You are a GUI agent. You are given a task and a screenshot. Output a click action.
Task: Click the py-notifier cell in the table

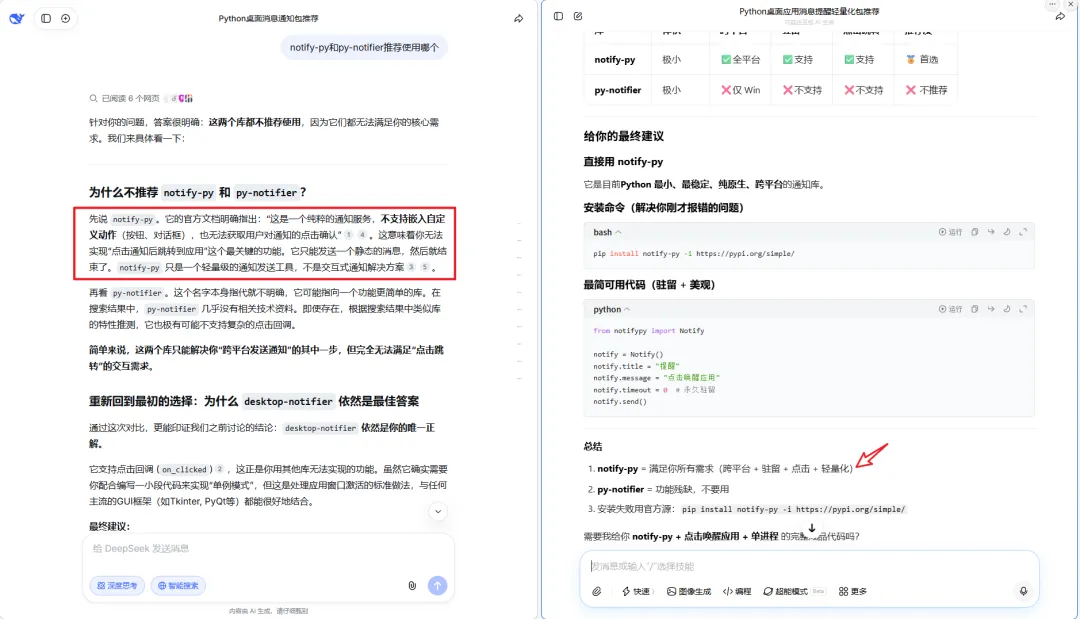coord(617,90)
